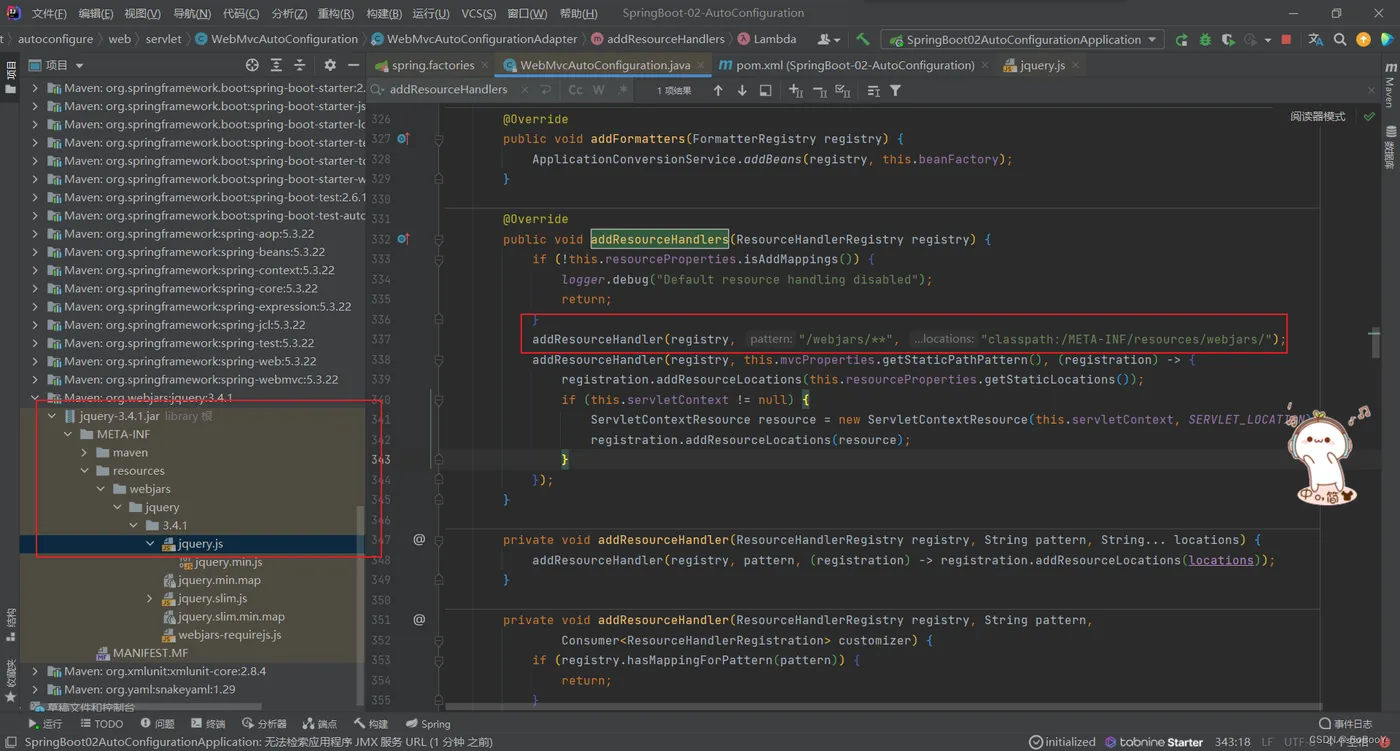Fold the addResourceHandlers method at line 332

click(438, 241)
